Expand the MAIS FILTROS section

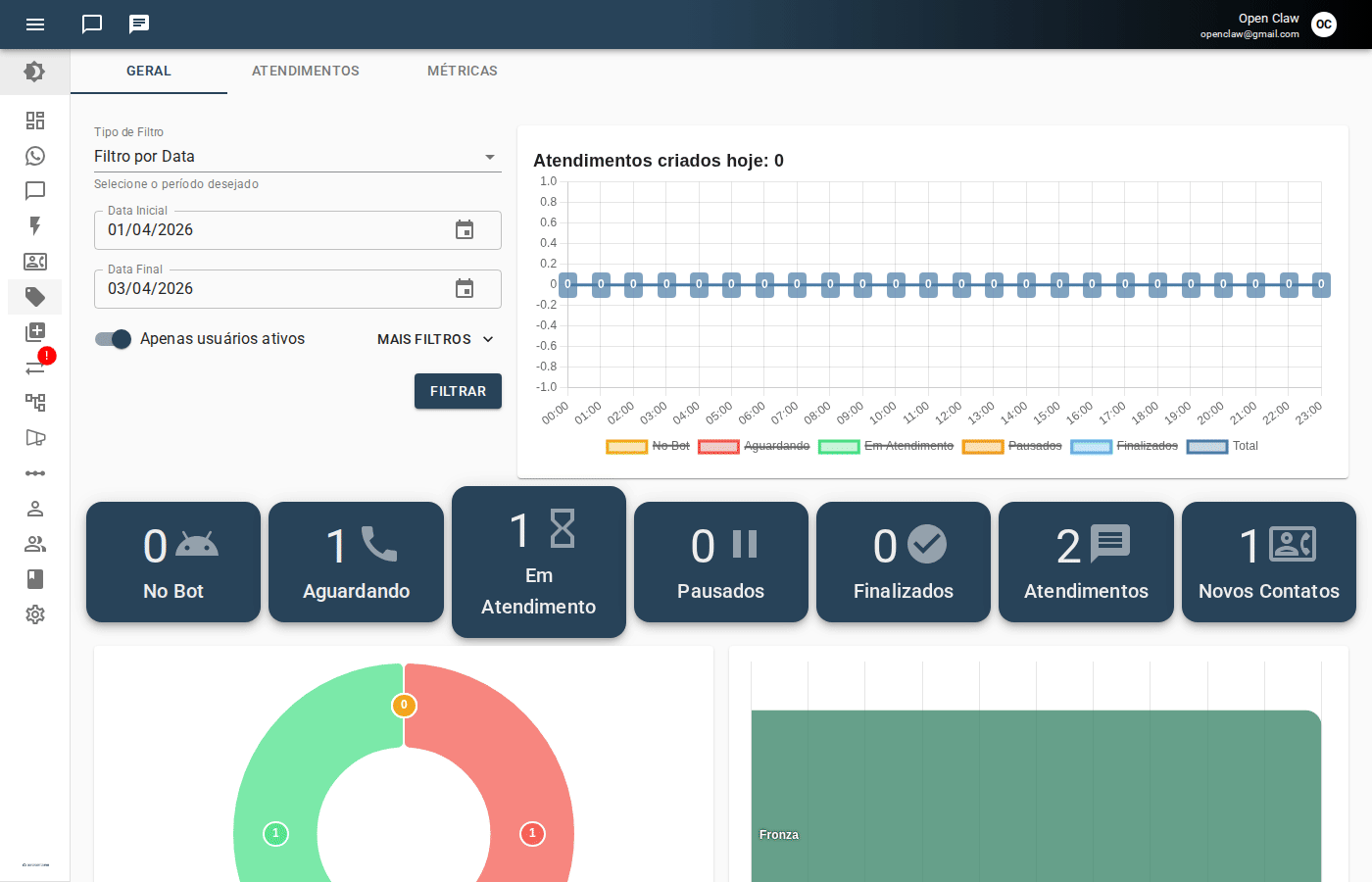(435, 339)
